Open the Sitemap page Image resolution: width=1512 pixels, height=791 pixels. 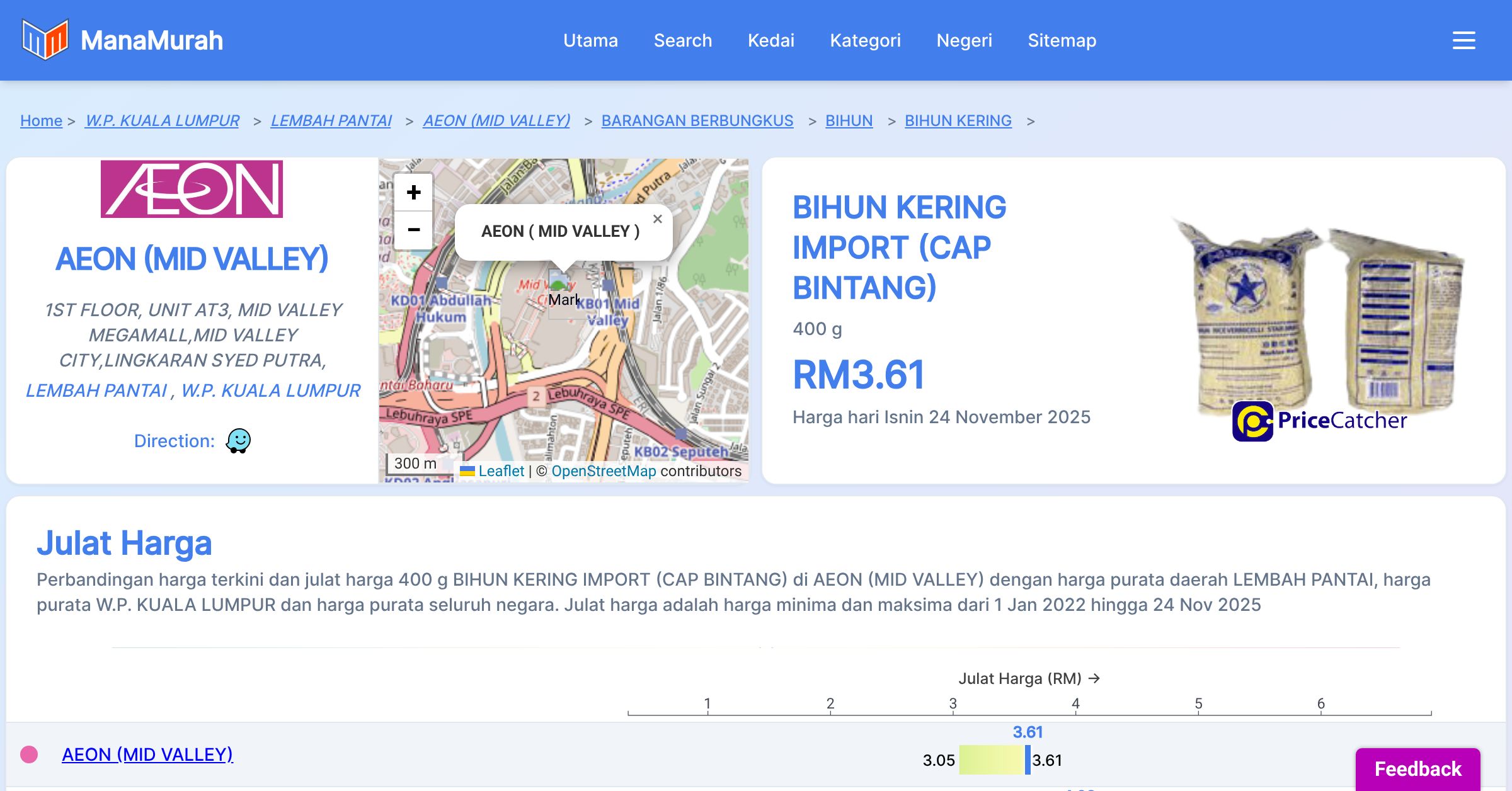(1062, 40)
